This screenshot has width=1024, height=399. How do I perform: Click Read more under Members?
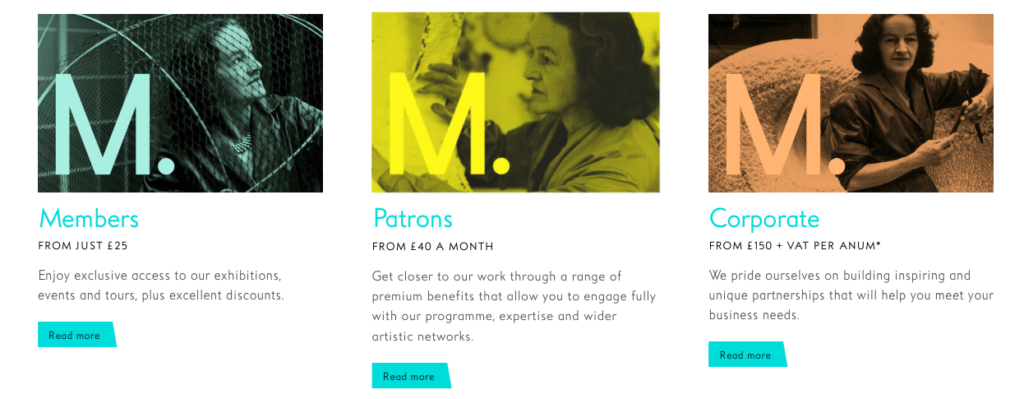coord(76,335)
